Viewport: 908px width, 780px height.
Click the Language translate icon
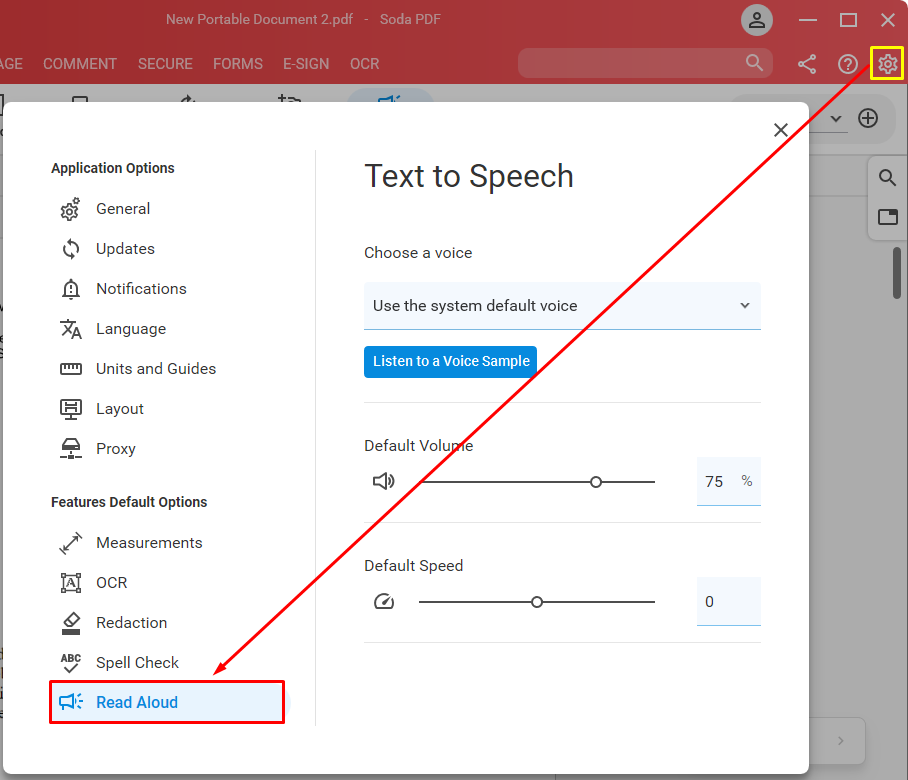(71, 329)
